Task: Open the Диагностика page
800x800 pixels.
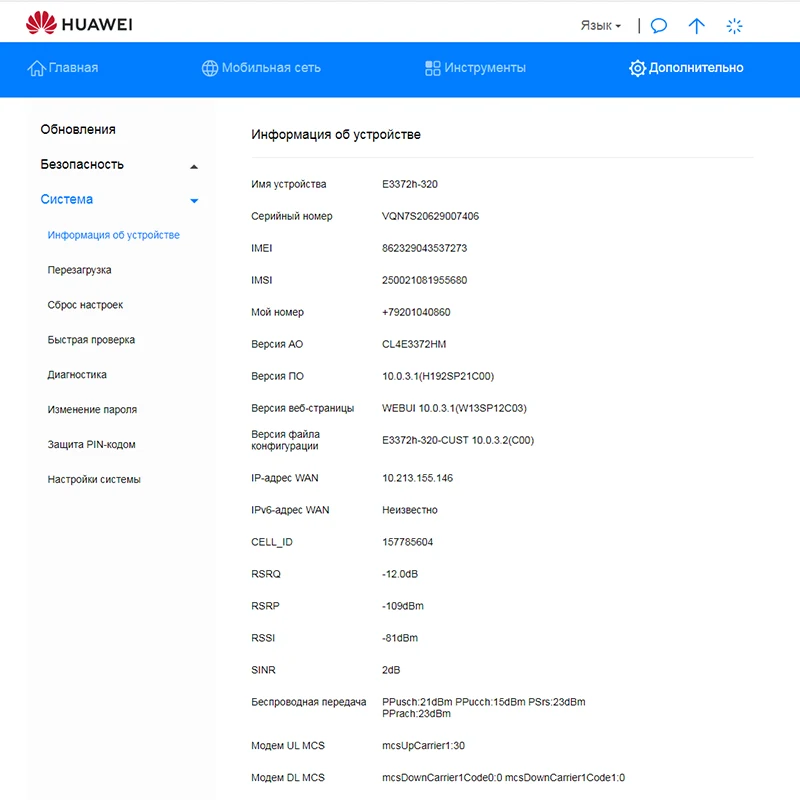Action: 77,375
